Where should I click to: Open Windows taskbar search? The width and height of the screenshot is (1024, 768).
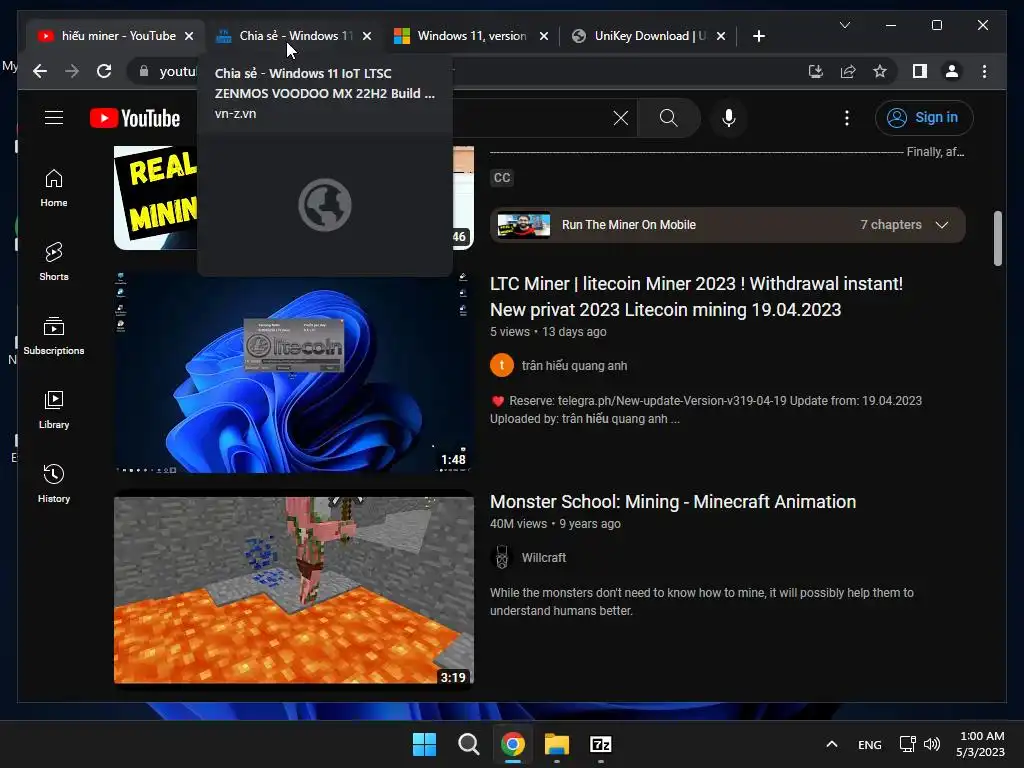pyautogui.click(x=468, y=744)
